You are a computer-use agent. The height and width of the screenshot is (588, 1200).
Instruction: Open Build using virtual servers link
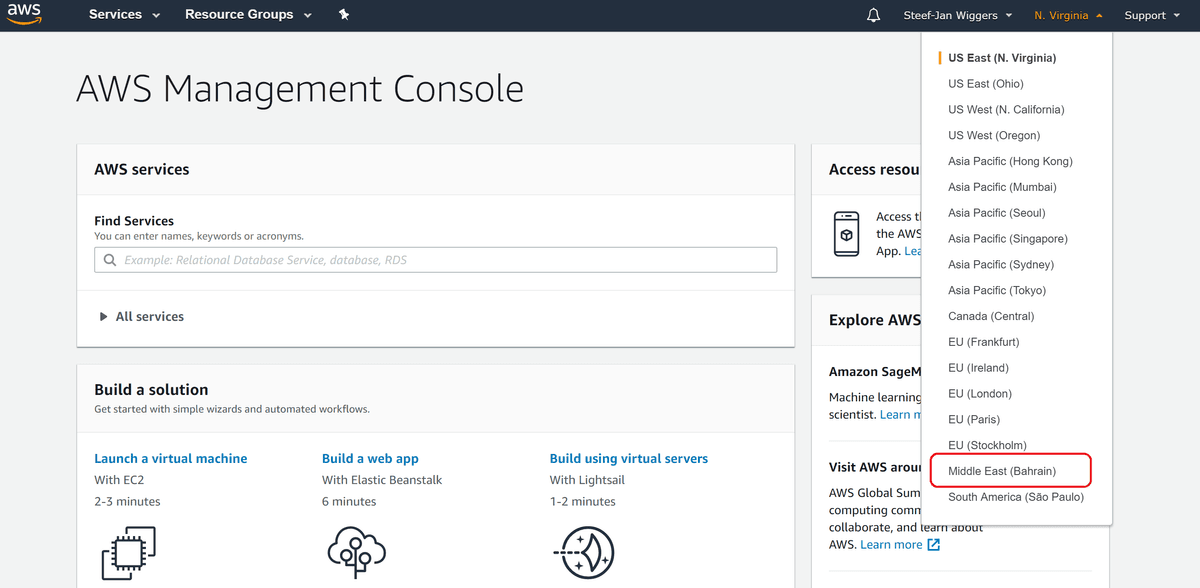pos(629,459)
